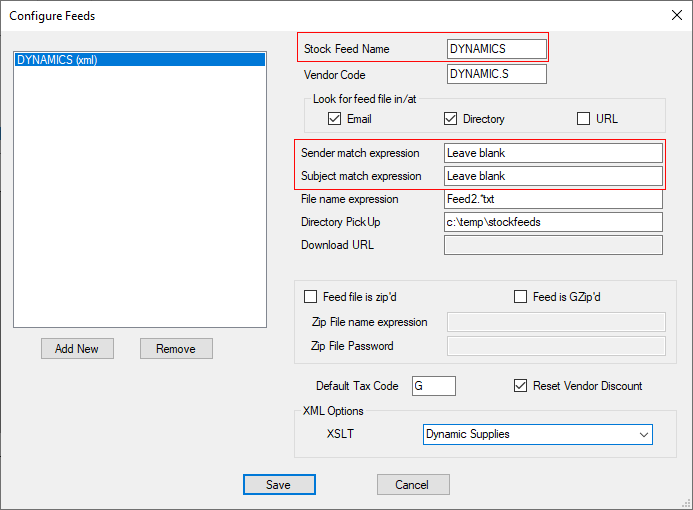Uncheck Reset Vendor Discount
693x510 pixels.
pyautogui.click(x=520, y=386)
